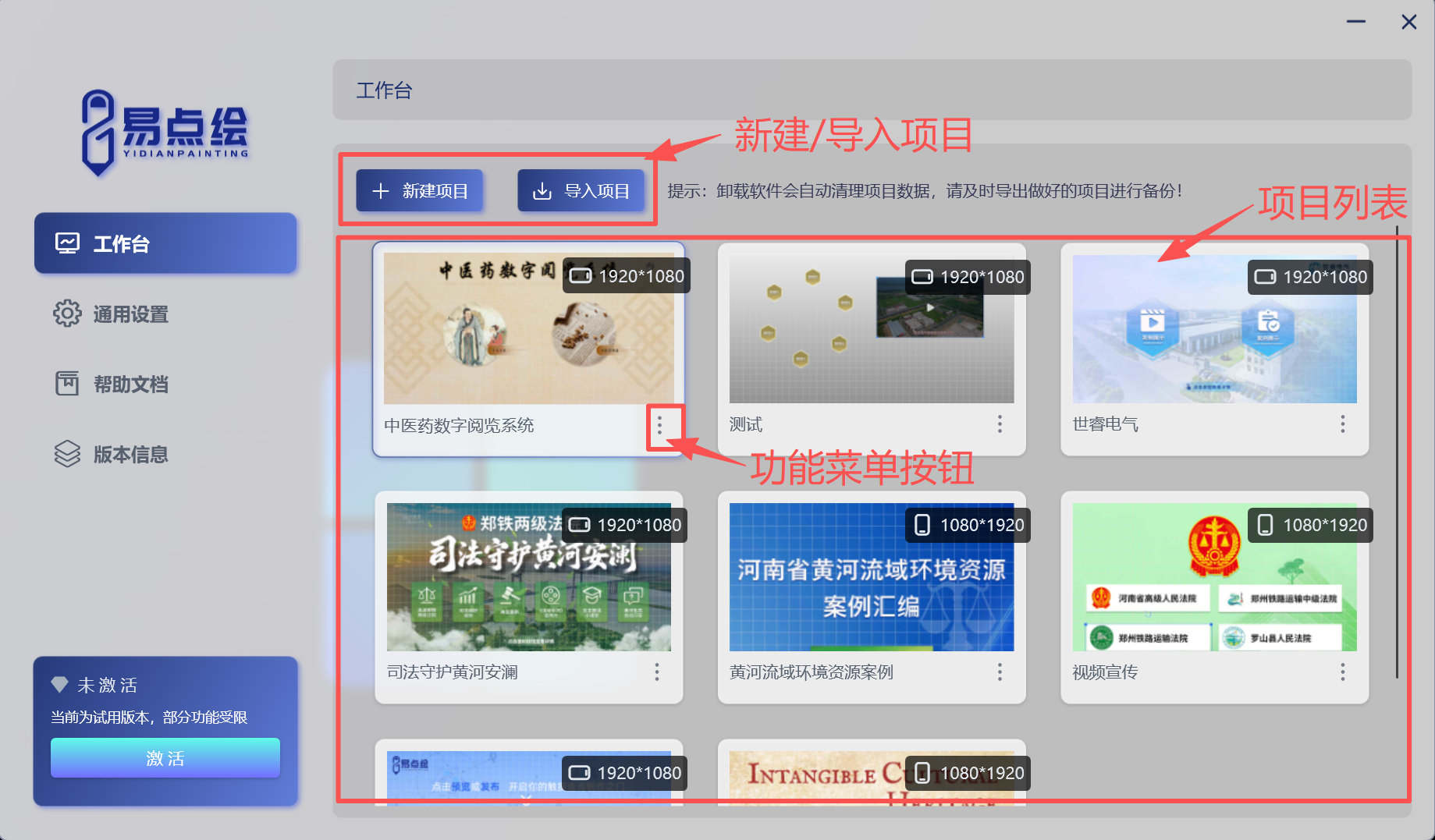The width and height of the screenshot is (1435, 840).
Task: Open function menu for 视频宣传 project
Action: point(1343,672)
